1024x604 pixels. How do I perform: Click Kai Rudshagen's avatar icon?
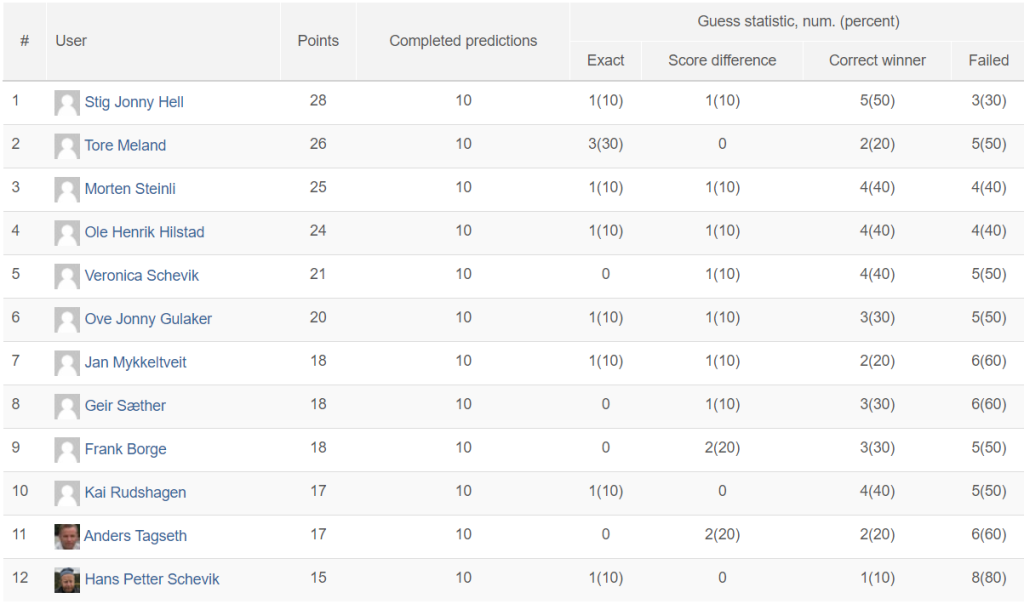pos(67,494)
